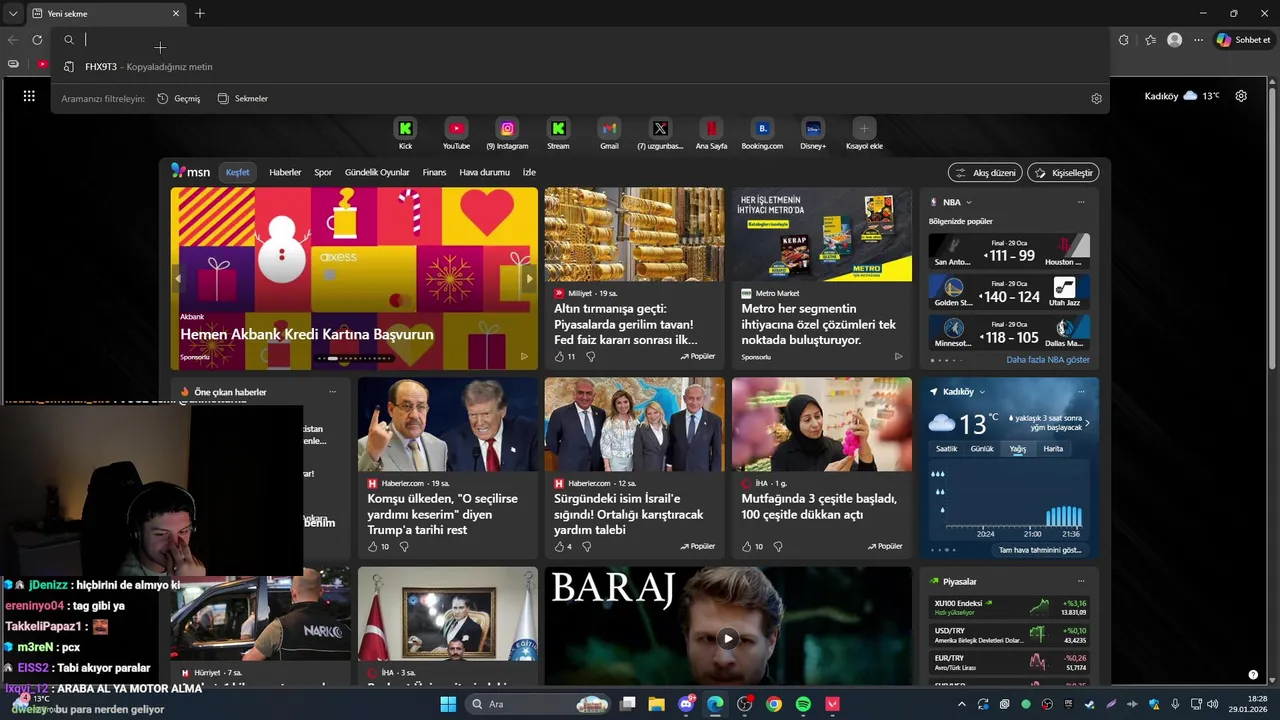Dislike the Altın tırmanışa geçti article
Image resolution: width=1280 pixels, height=720 pixels.
(590, 356)
